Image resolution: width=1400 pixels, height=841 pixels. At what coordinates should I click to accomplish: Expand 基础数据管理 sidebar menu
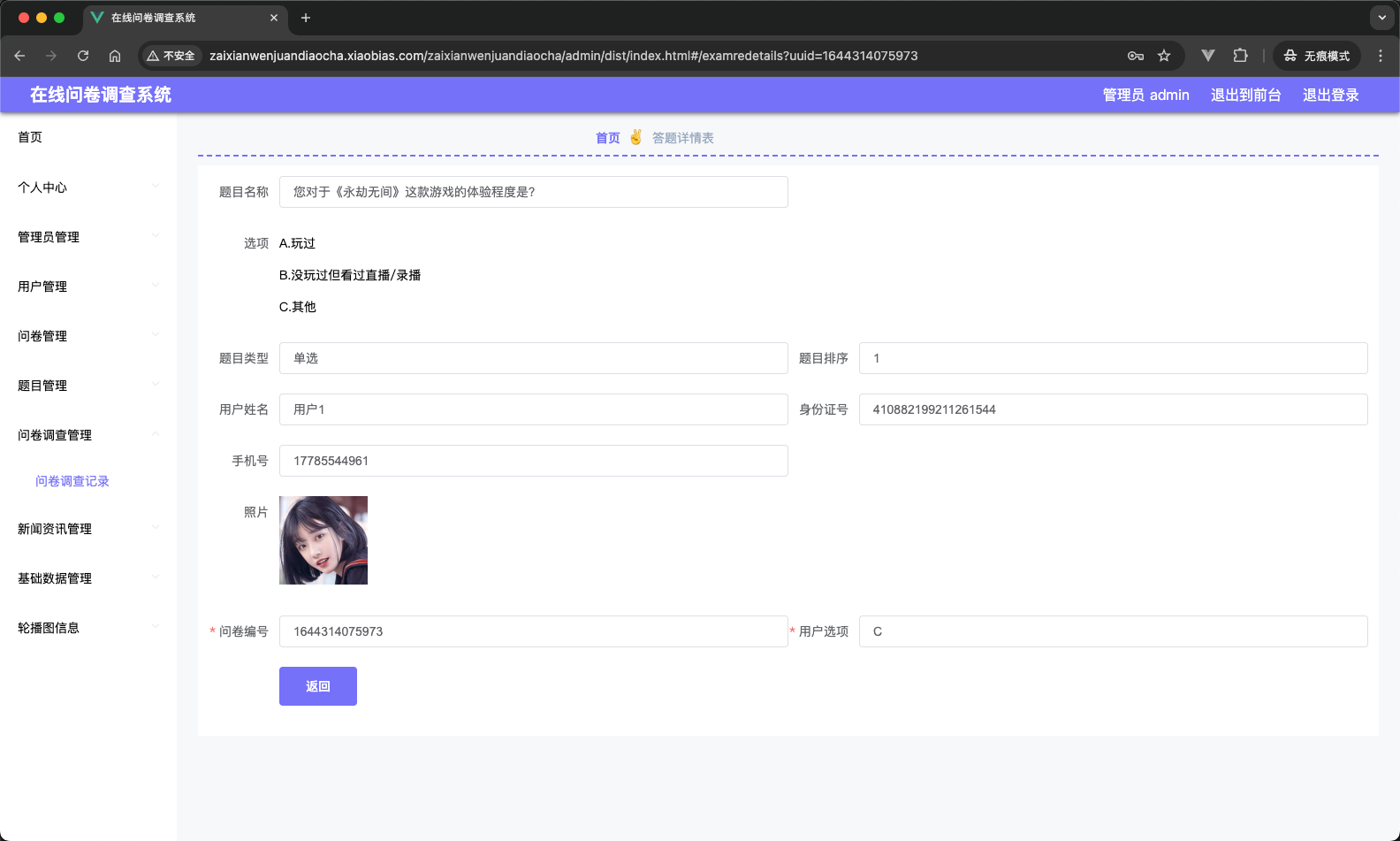click(x=88, y=578)
